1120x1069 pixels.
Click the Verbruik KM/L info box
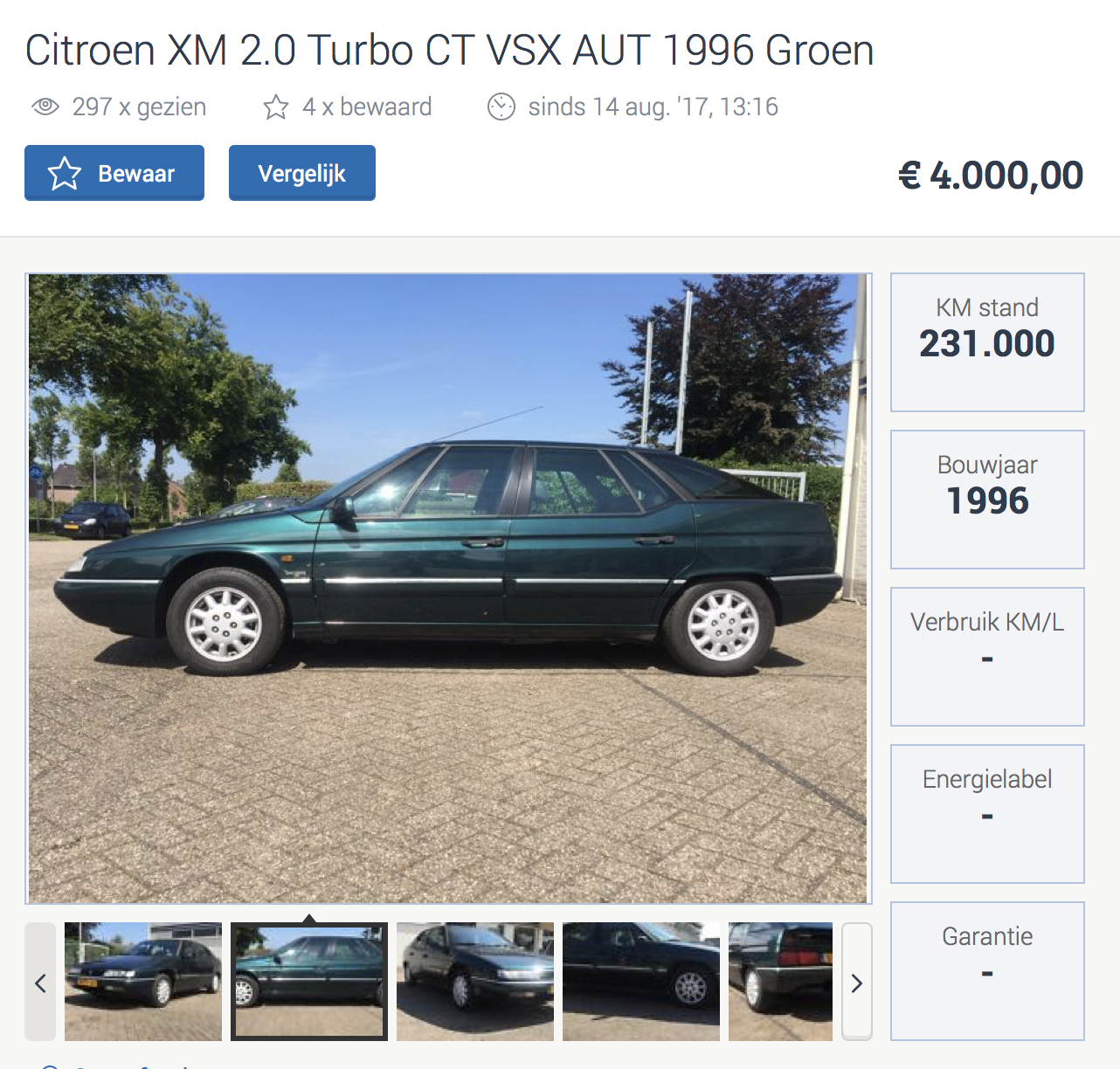[987, 657]
